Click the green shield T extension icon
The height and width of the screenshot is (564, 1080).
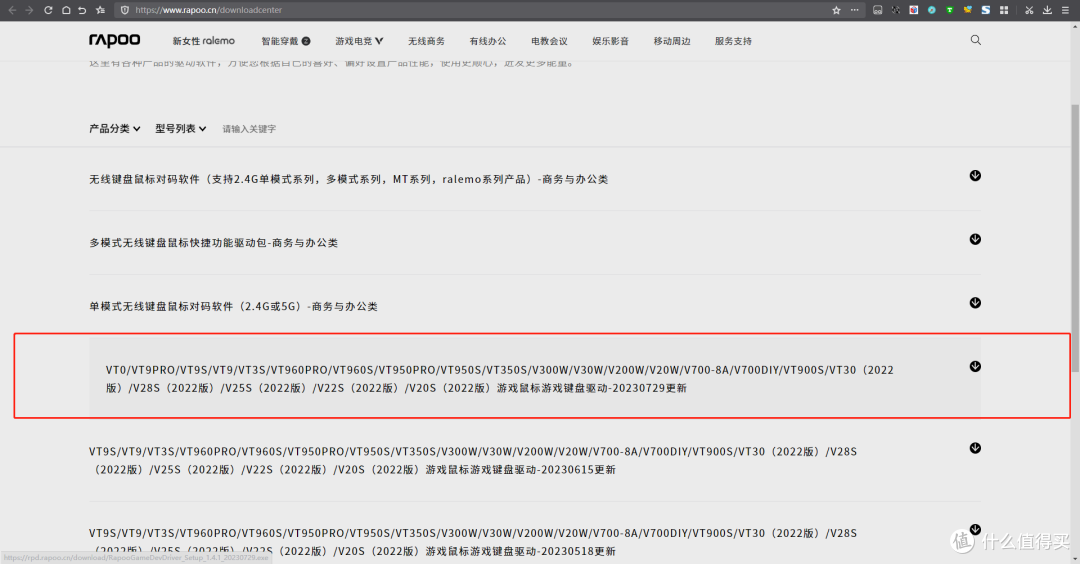pos(949,10)
